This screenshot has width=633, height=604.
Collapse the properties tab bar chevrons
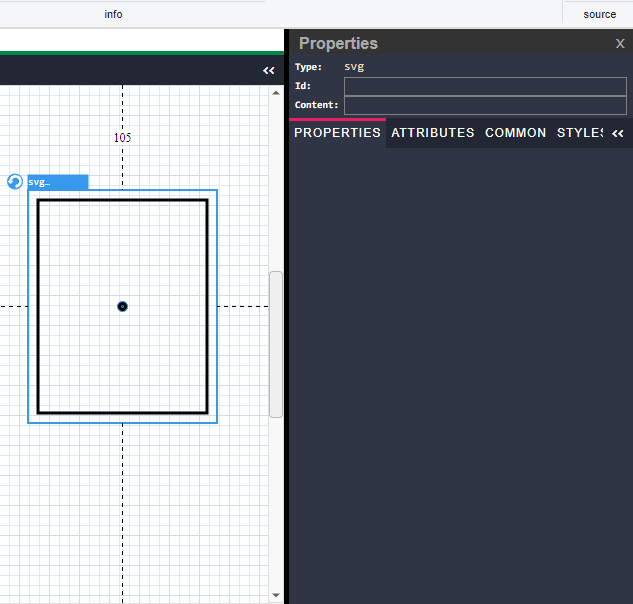pos(618,133)
